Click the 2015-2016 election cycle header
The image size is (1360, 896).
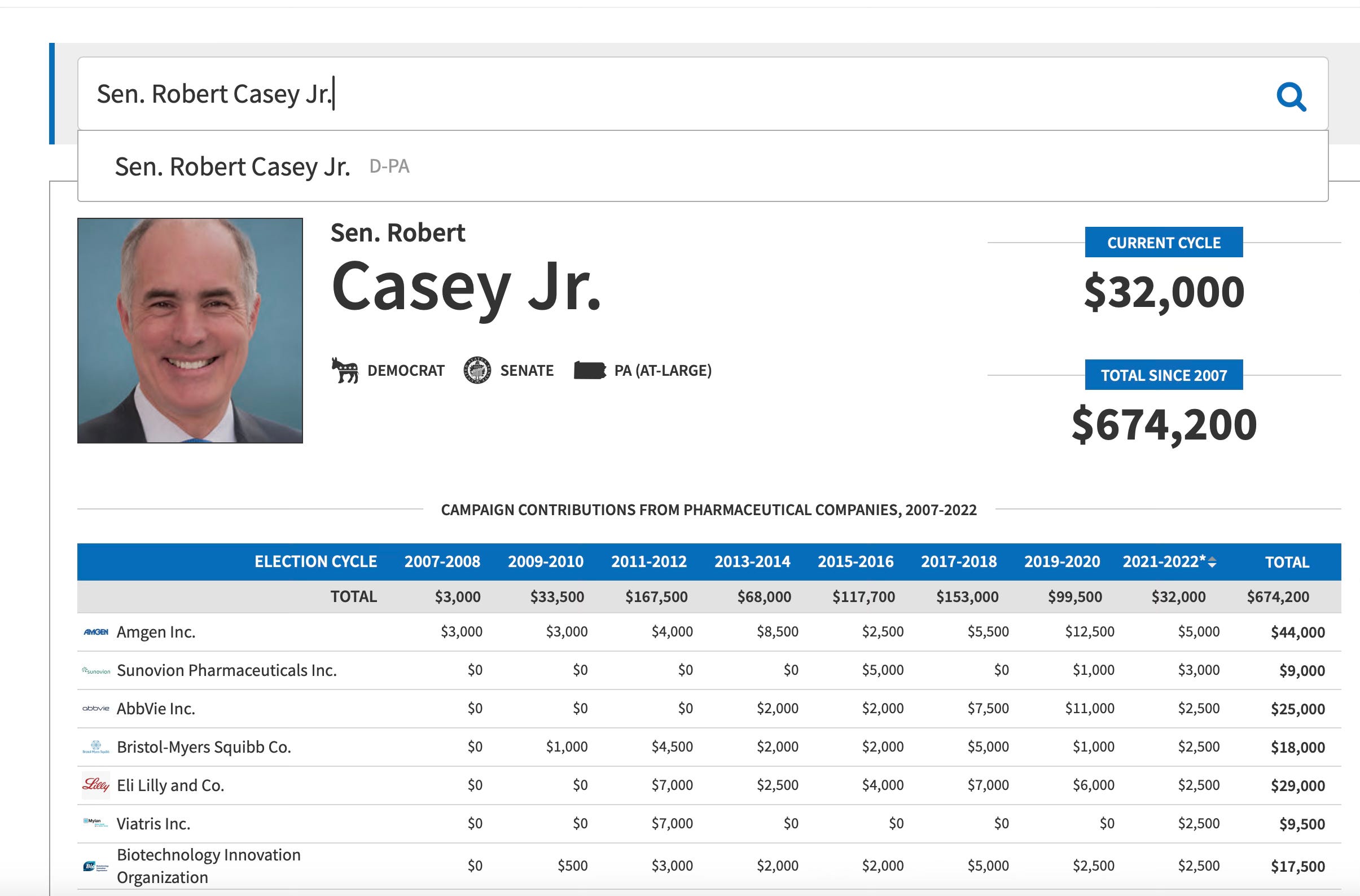click(855, 562)
